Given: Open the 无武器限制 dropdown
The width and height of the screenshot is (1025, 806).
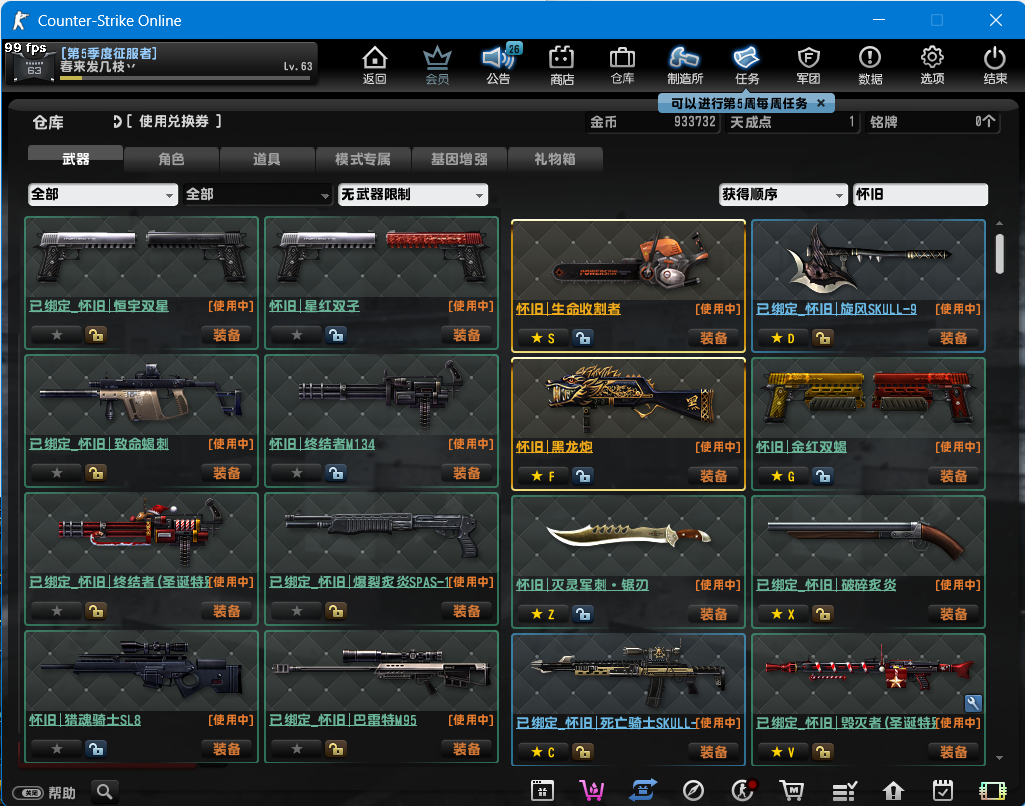Looking at the screenshot, I should tap(412, 194).
